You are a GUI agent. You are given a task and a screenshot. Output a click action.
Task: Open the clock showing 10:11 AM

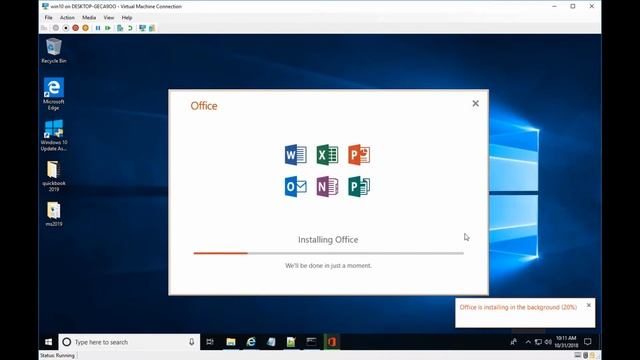566,342
